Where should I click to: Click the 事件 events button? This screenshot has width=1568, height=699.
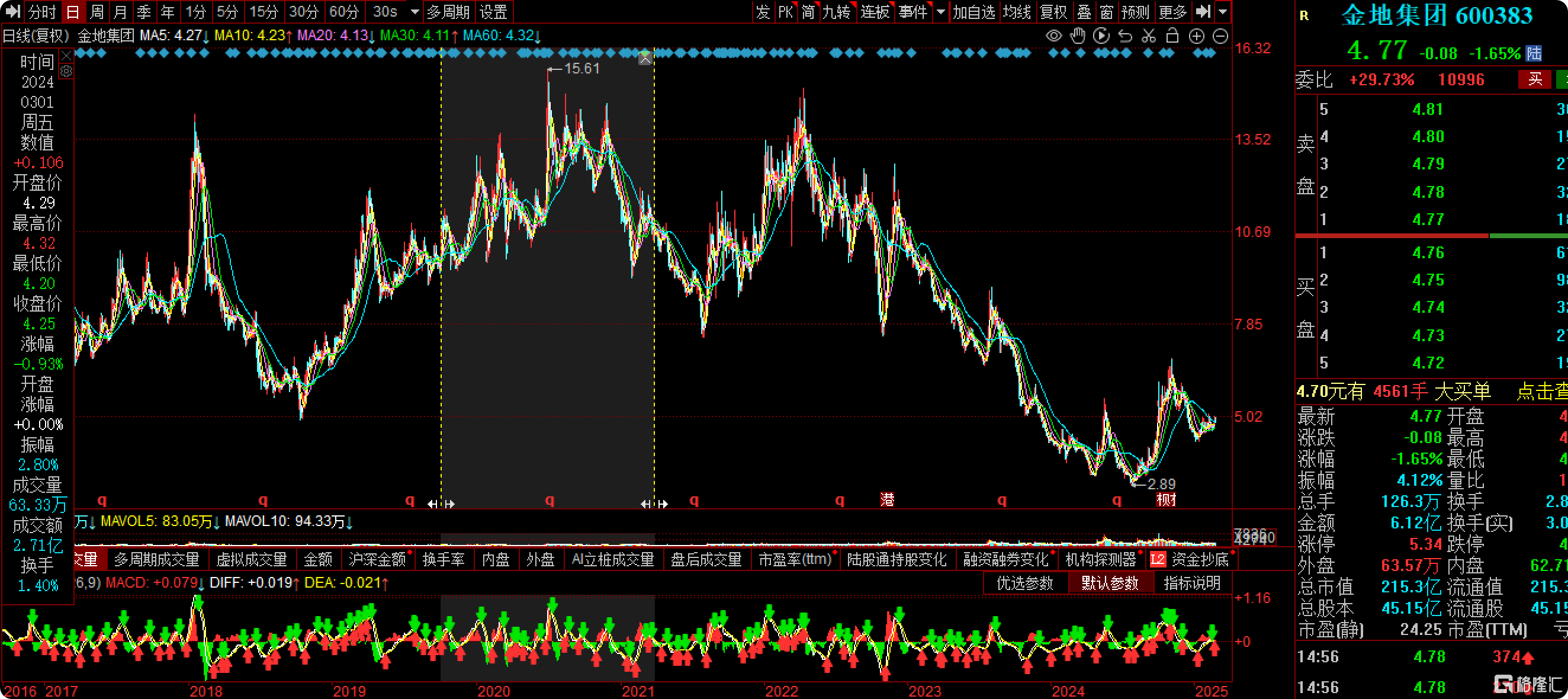click(x=912, y=12)
